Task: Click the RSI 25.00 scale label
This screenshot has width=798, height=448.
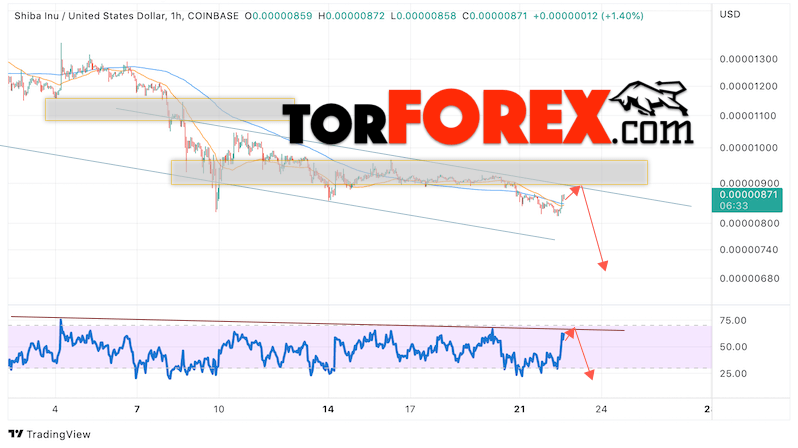Action: click(733, 373)
